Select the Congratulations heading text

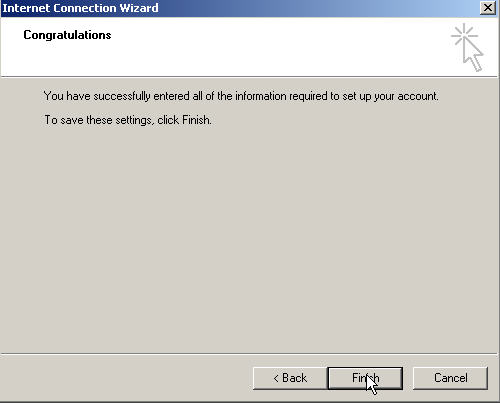point(67,35)
